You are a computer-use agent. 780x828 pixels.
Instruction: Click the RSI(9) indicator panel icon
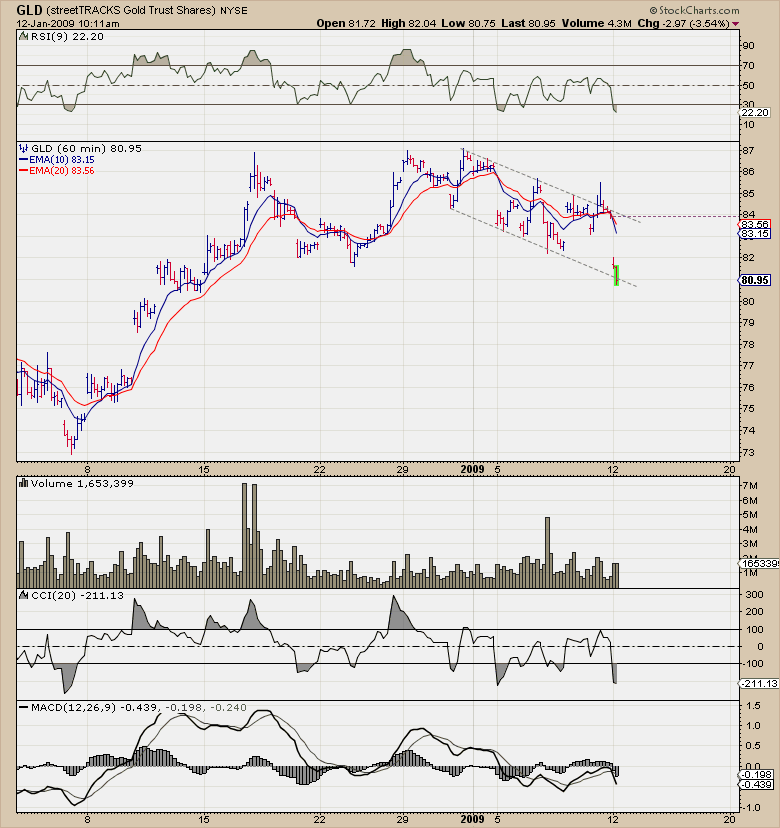tap(24, 36)
